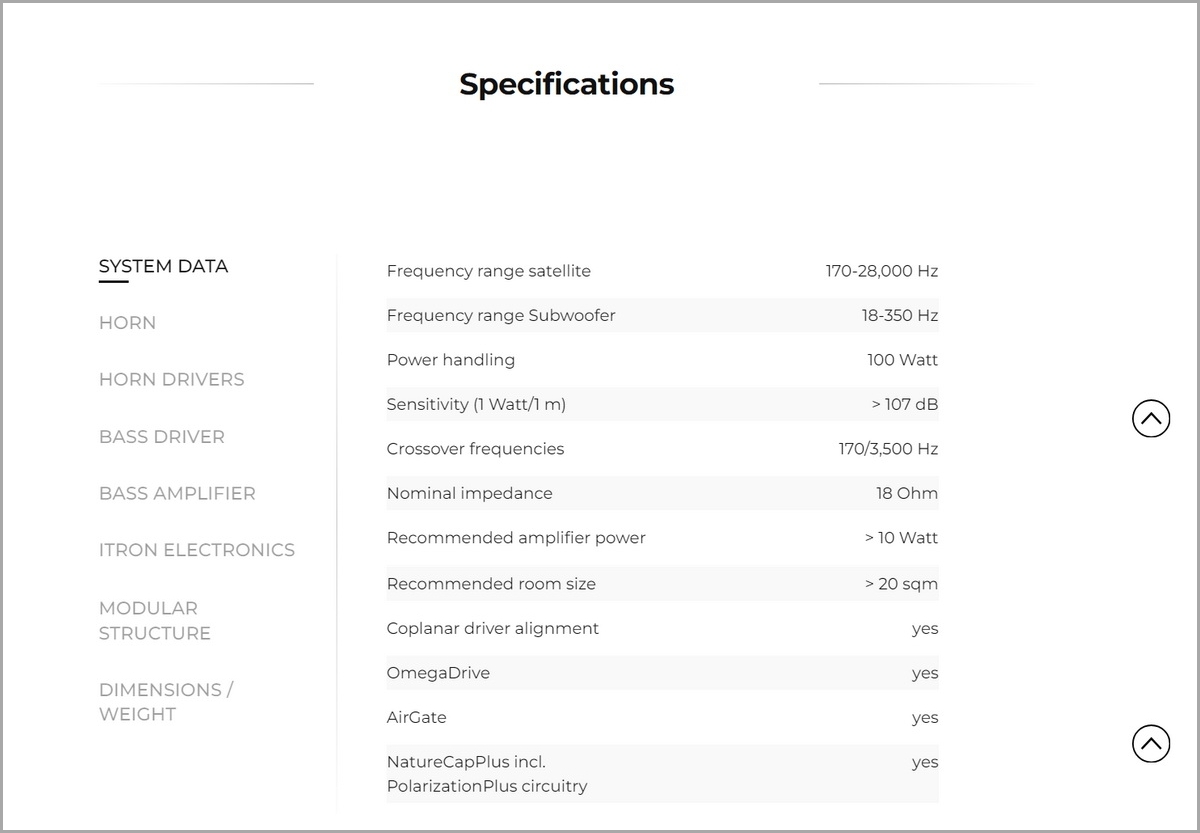View ITRON ELECTRONICS specifications
1200x833 pixels.
click(x=197, y=550)
